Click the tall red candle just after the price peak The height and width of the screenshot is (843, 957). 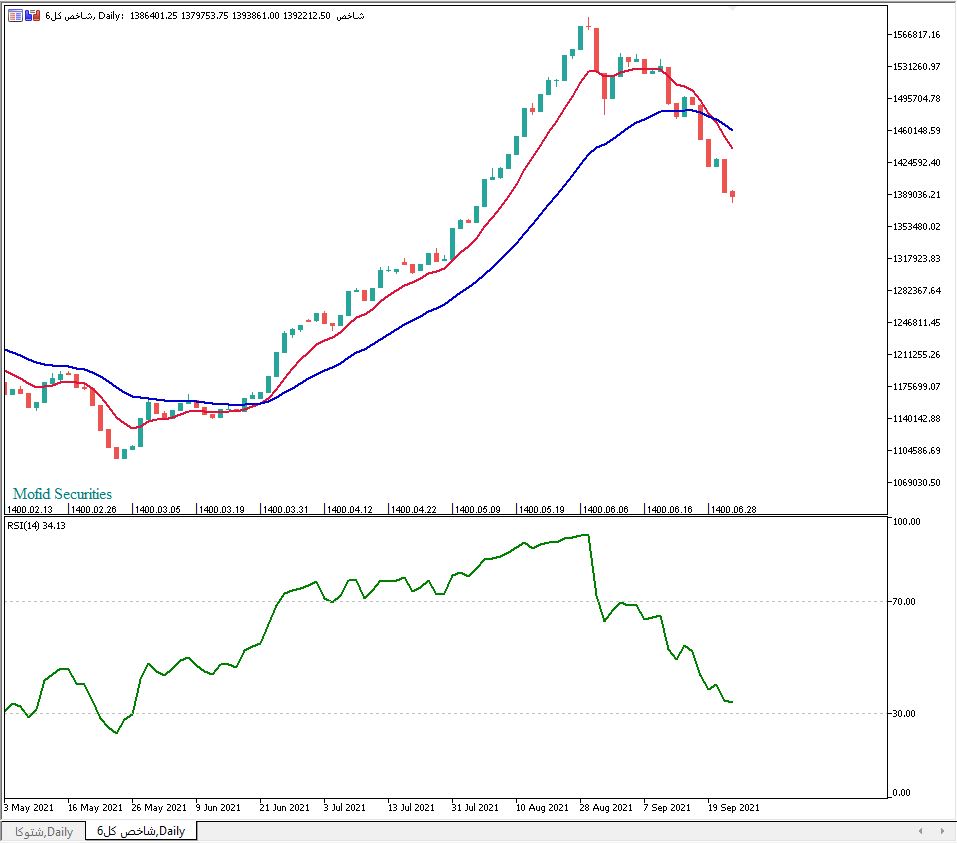596,50
